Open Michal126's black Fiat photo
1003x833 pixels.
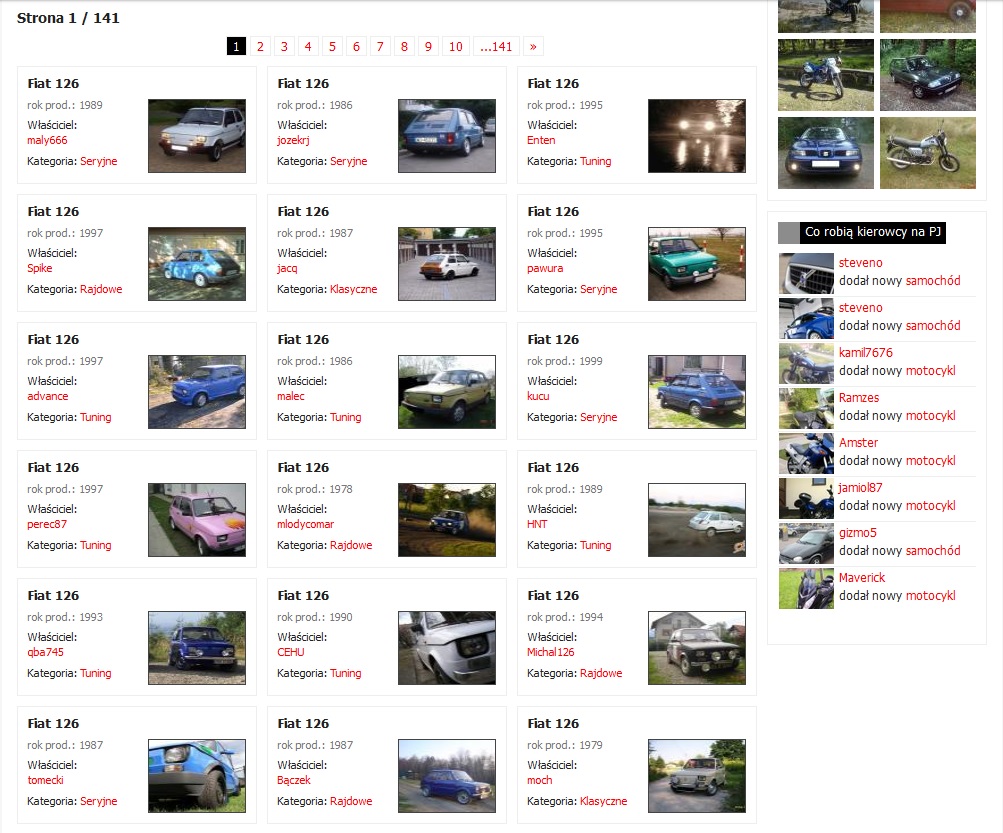[x=697, y=647]
